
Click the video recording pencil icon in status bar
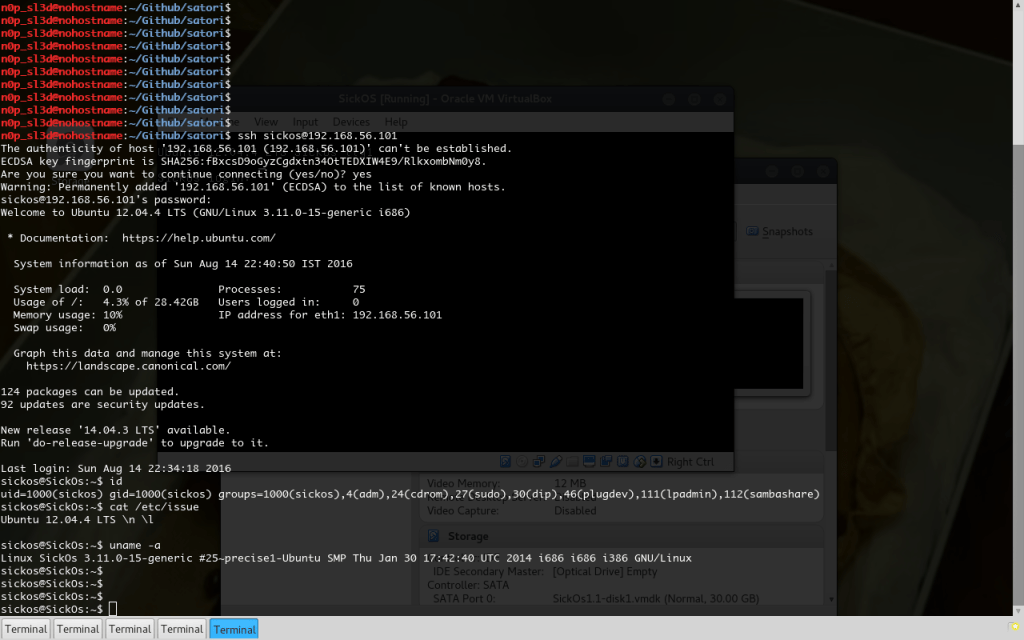click(556, 461)
